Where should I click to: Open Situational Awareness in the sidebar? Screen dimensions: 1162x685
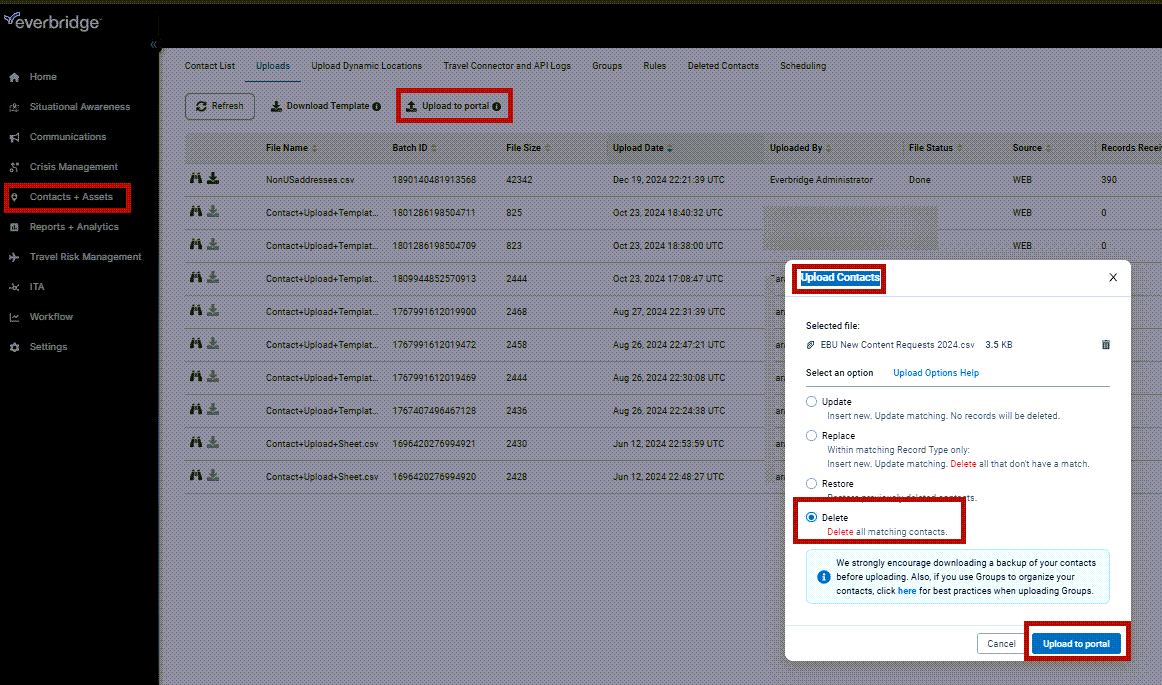(79, 107)
